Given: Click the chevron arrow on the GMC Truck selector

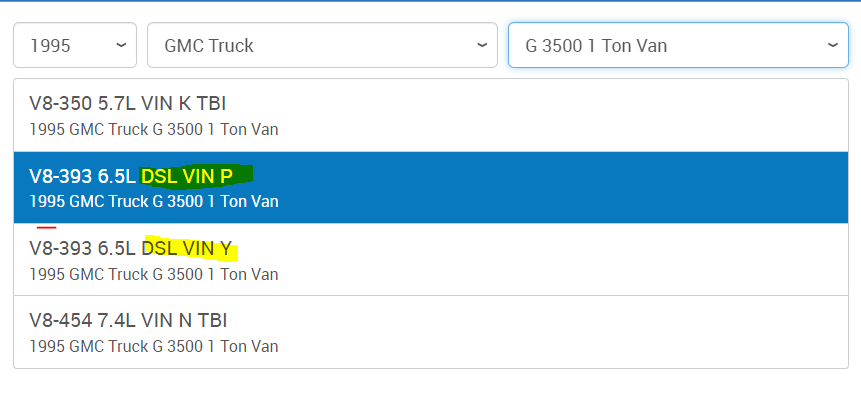Looking at the screenshot, I should pyautogui.click(x=483, y=45).
